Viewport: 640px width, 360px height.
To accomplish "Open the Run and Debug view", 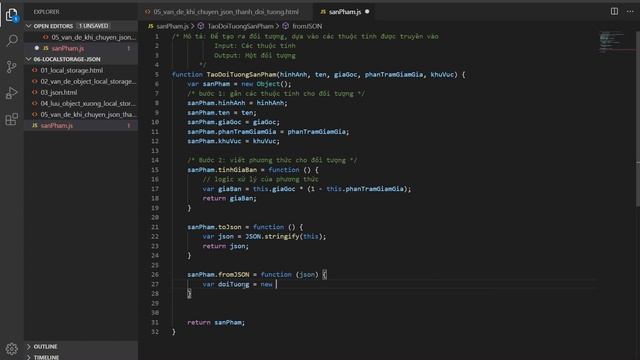I will 12,93.
